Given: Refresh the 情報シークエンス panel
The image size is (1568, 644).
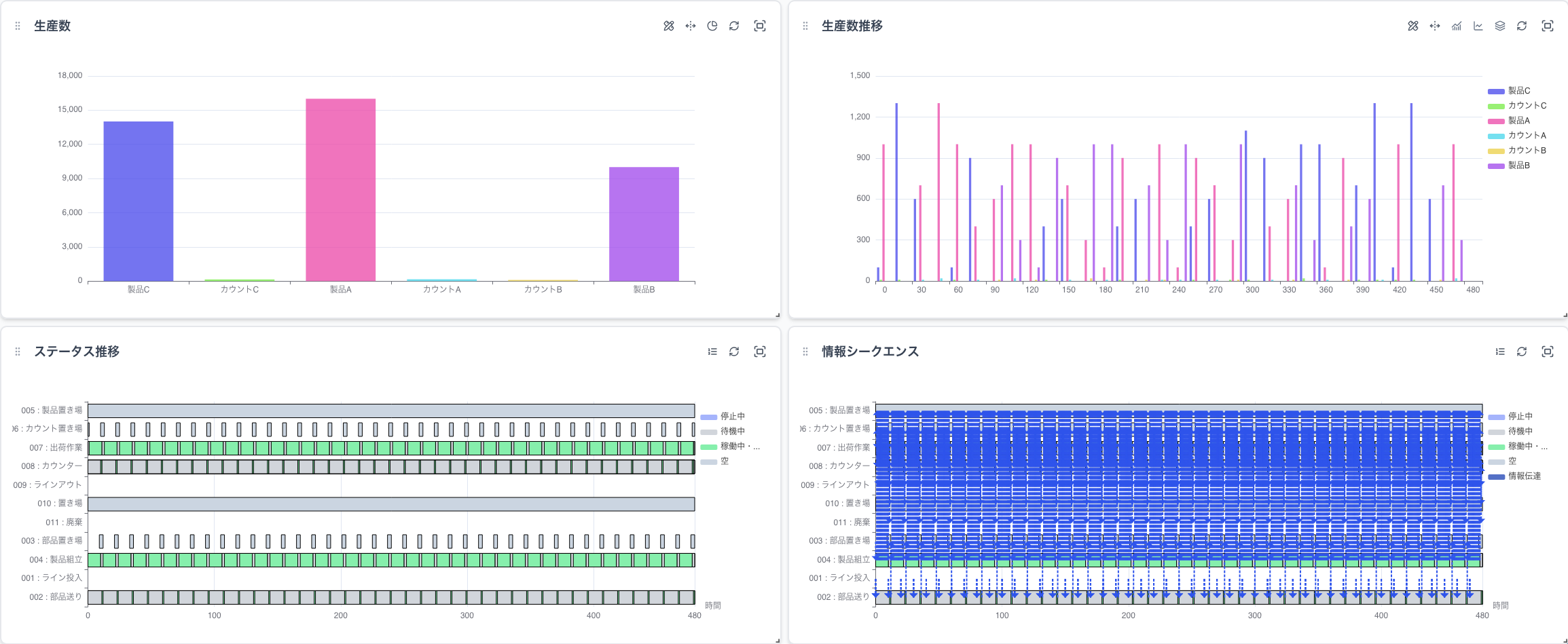Looking at the screenshot, I should point(1522,352).
